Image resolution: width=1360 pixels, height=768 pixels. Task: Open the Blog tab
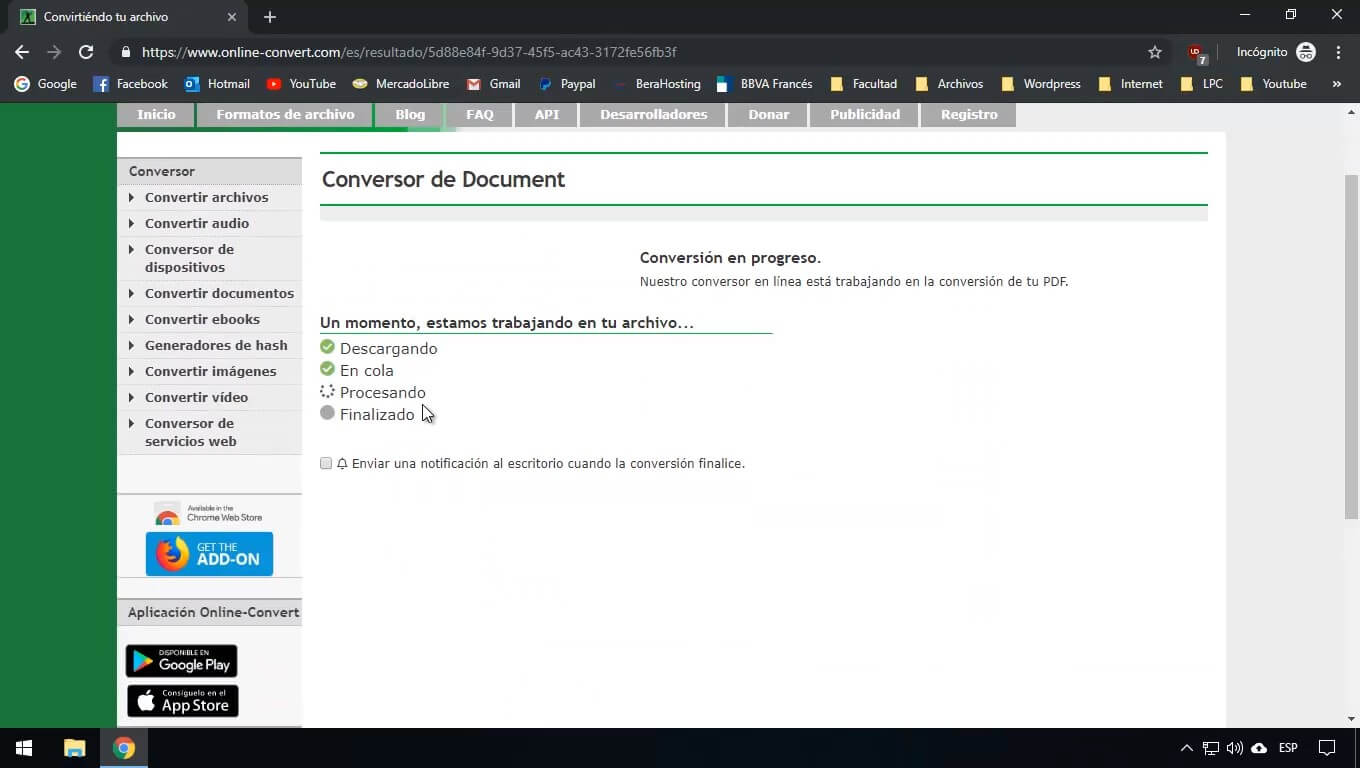[410, 115]
